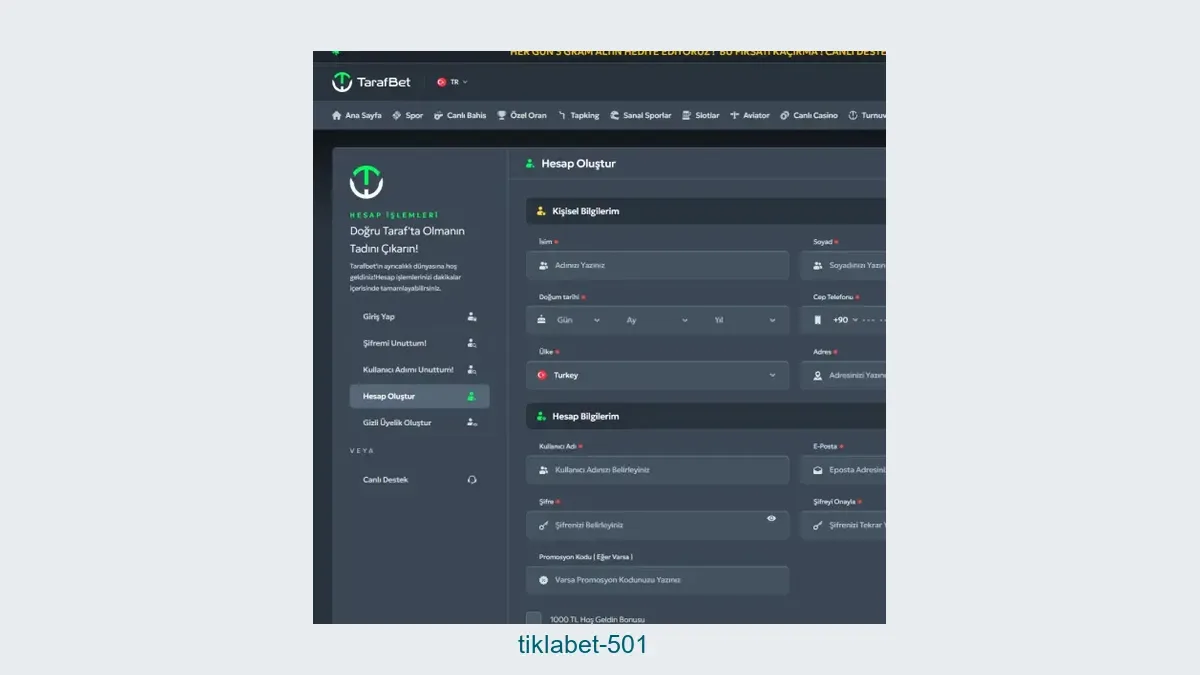1200x675 pixels.
Task: Check the 1000 TL Hoş Geldin Bonusu box
Action: (x=534, y=619)
